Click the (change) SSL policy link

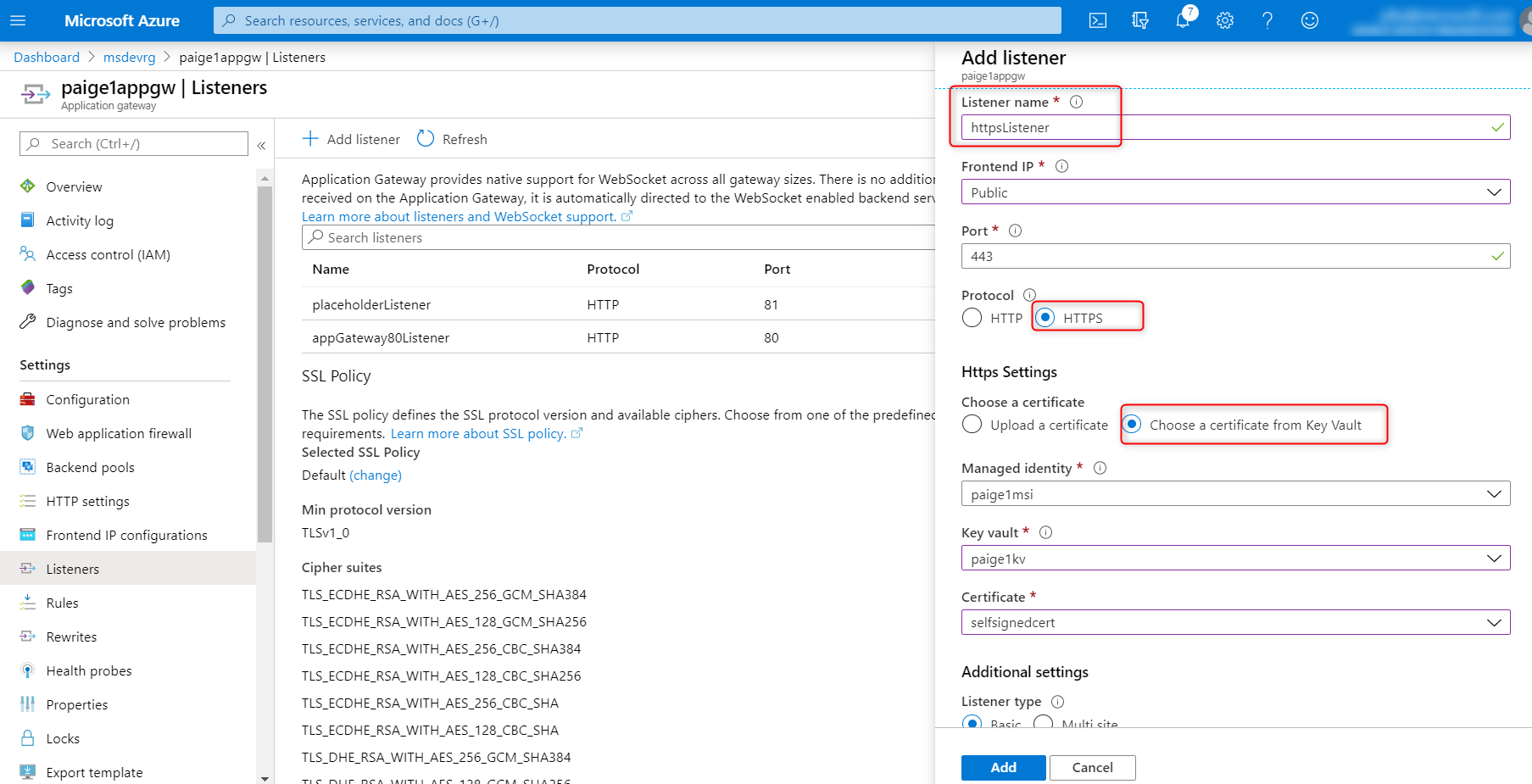(376, 475)
